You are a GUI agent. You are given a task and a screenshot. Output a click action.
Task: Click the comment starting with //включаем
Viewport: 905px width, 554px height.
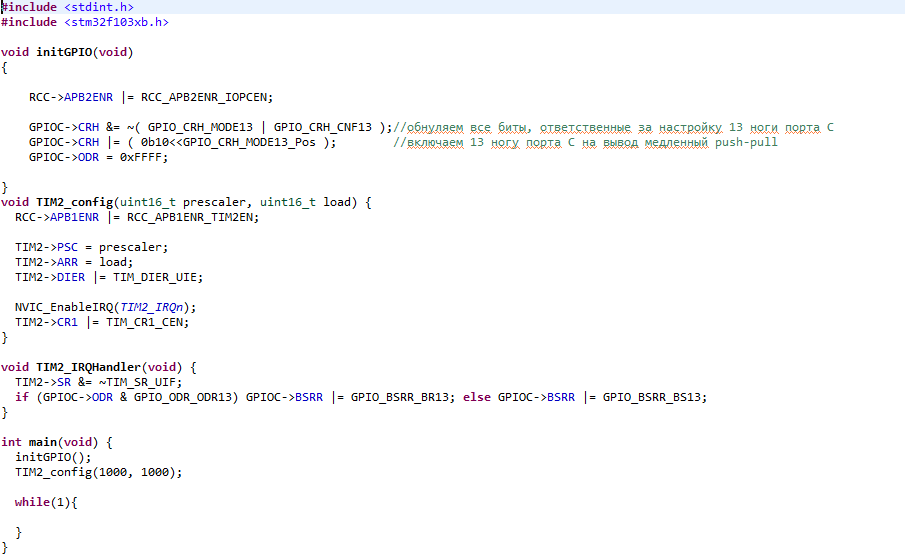click(585, 142)
